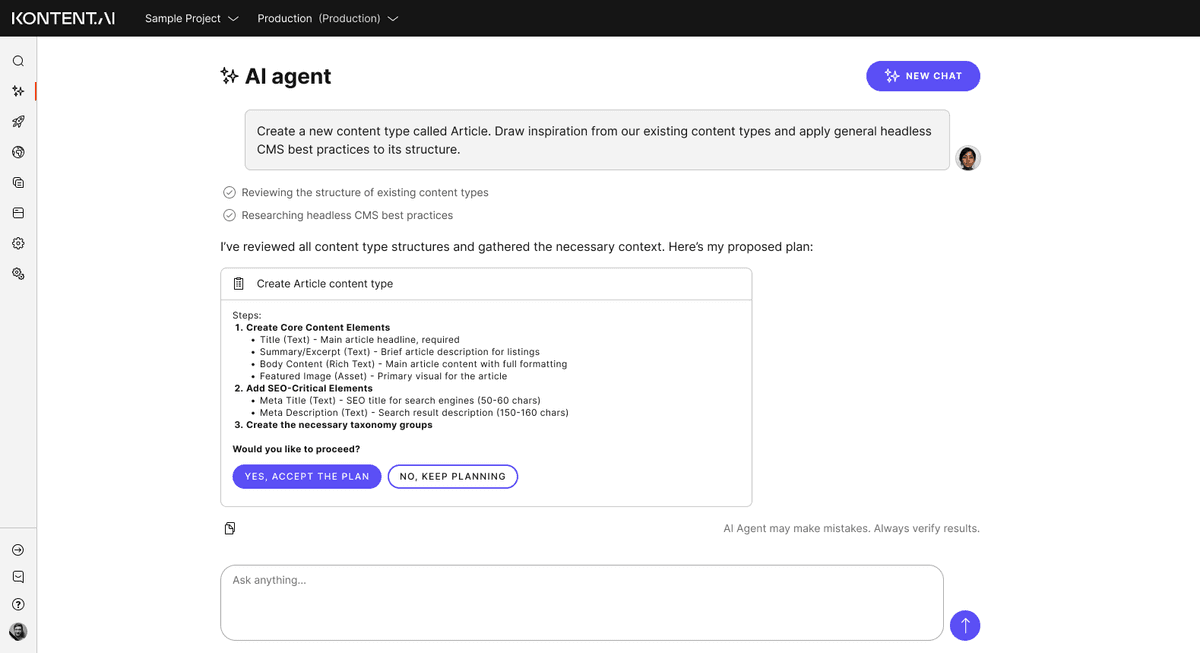Select the AI agent sparkles icon in sidebar
Viewport: 1200px width, 653px height.
(18, 91)
